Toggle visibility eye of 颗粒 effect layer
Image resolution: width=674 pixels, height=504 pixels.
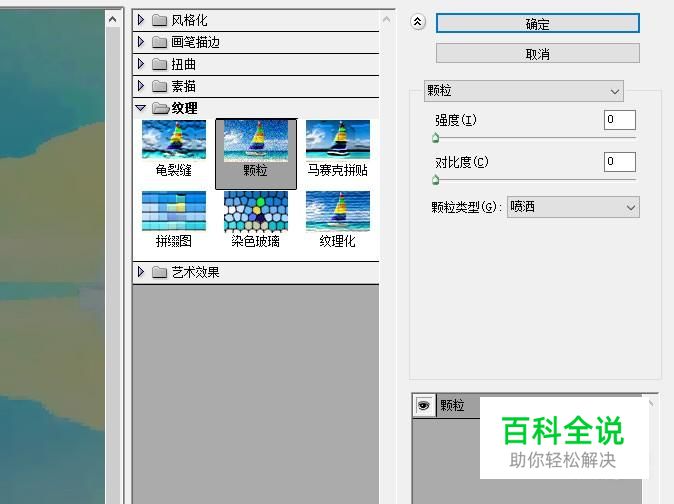coord(424,405)
